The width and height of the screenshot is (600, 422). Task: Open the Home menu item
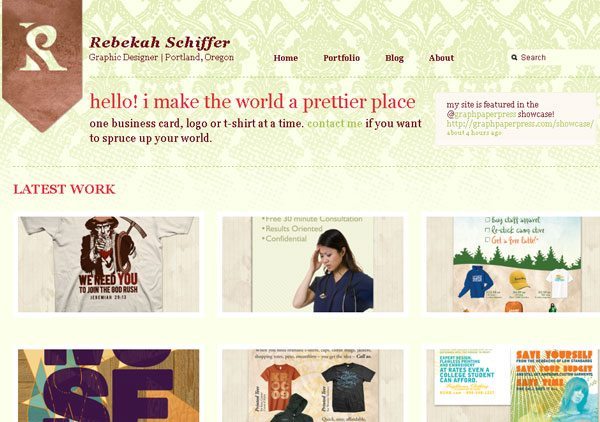pyautogui.click(x=285, y=58)
